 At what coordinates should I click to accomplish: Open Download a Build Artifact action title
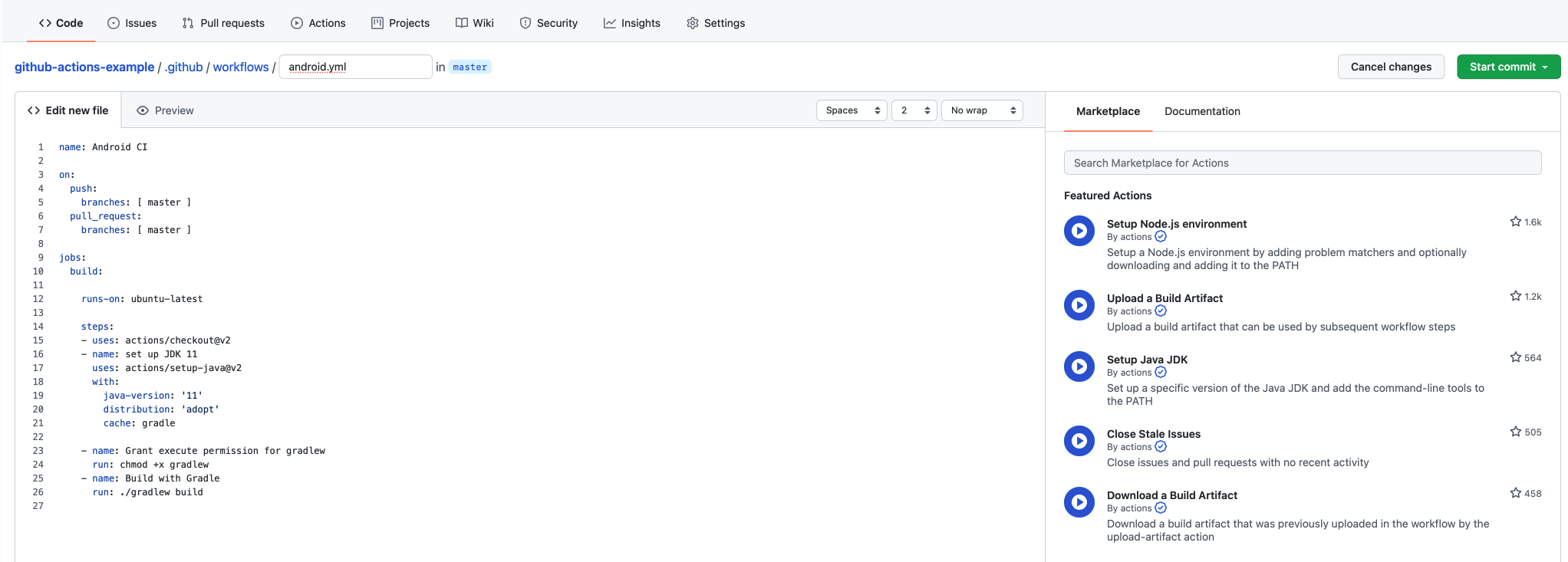pos(1172,495)
